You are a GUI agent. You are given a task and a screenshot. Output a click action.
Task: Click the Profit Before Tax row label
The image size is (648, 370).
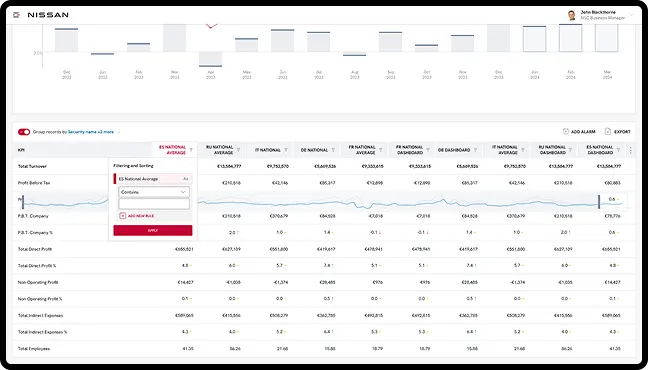[34, 183]
